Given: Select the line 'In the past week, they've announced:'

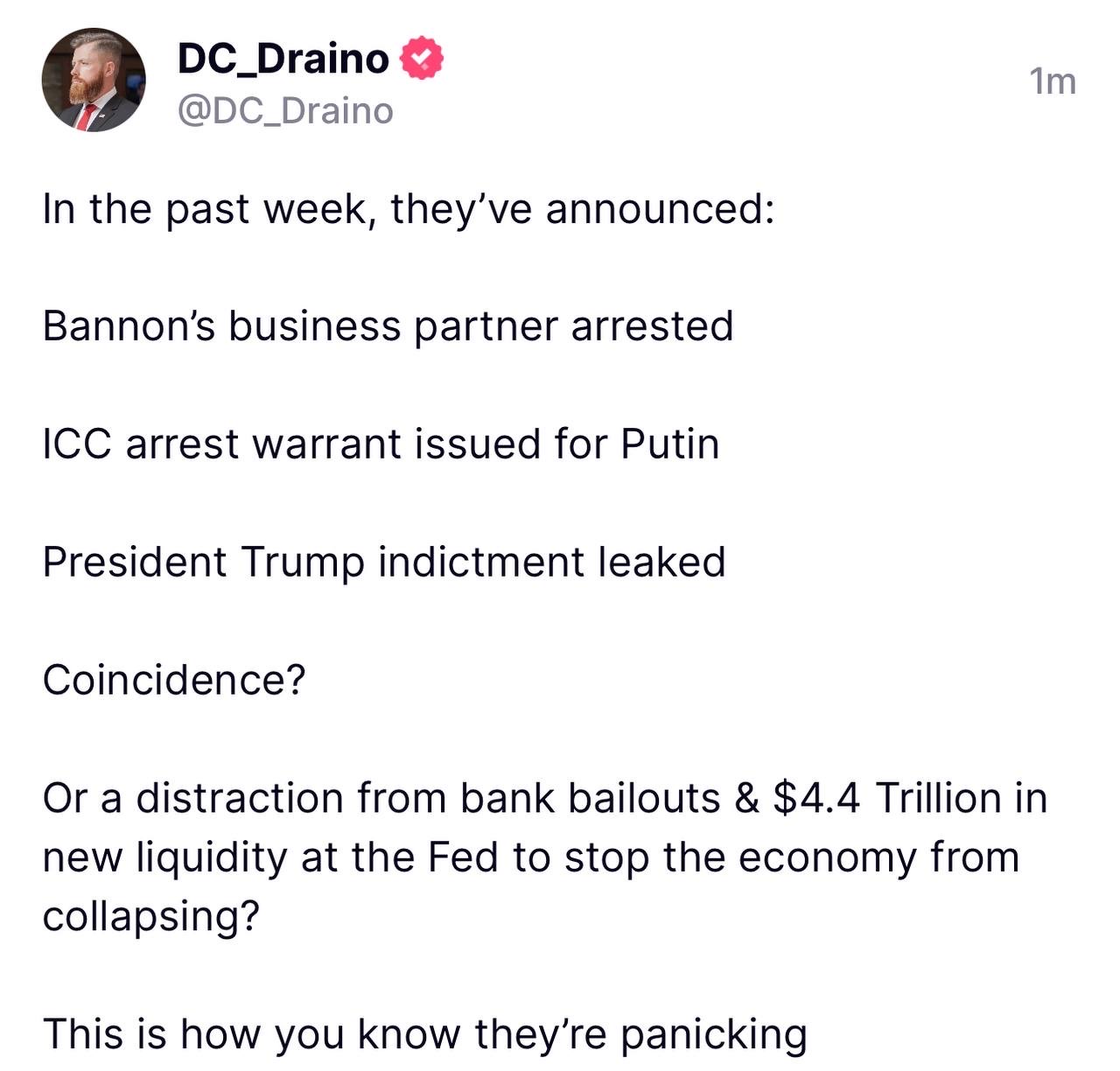Looking at the screenshot, I should point(409,210).
